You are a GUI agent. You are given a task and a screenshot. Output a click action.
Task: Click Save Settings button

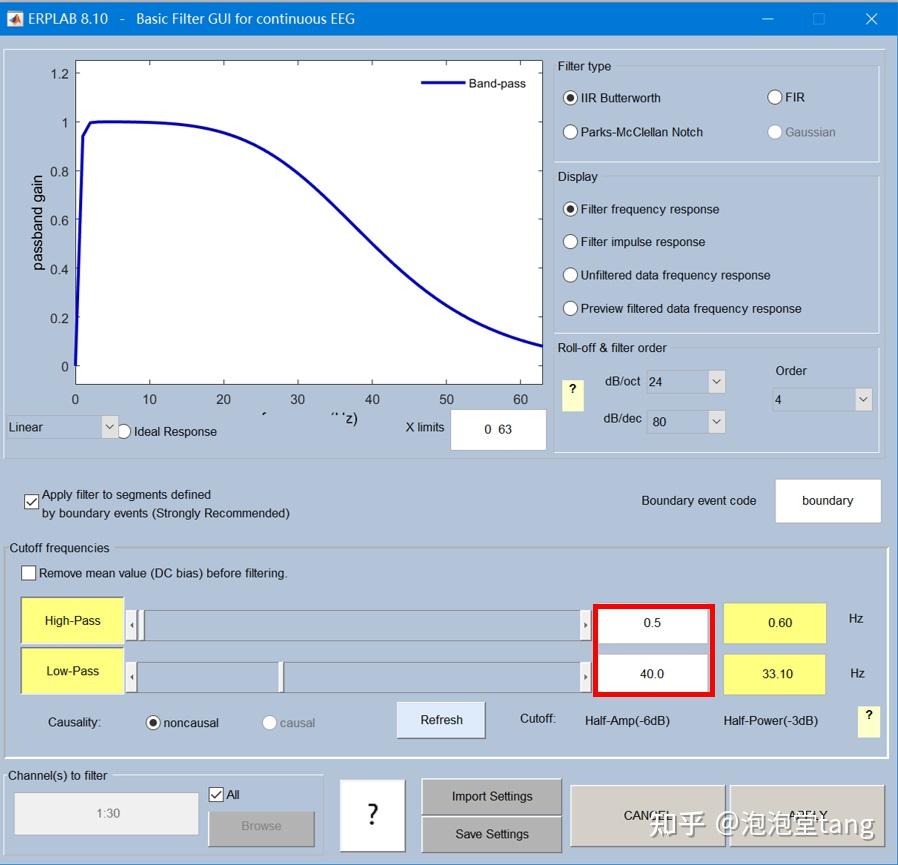click(x=492, y=834)
